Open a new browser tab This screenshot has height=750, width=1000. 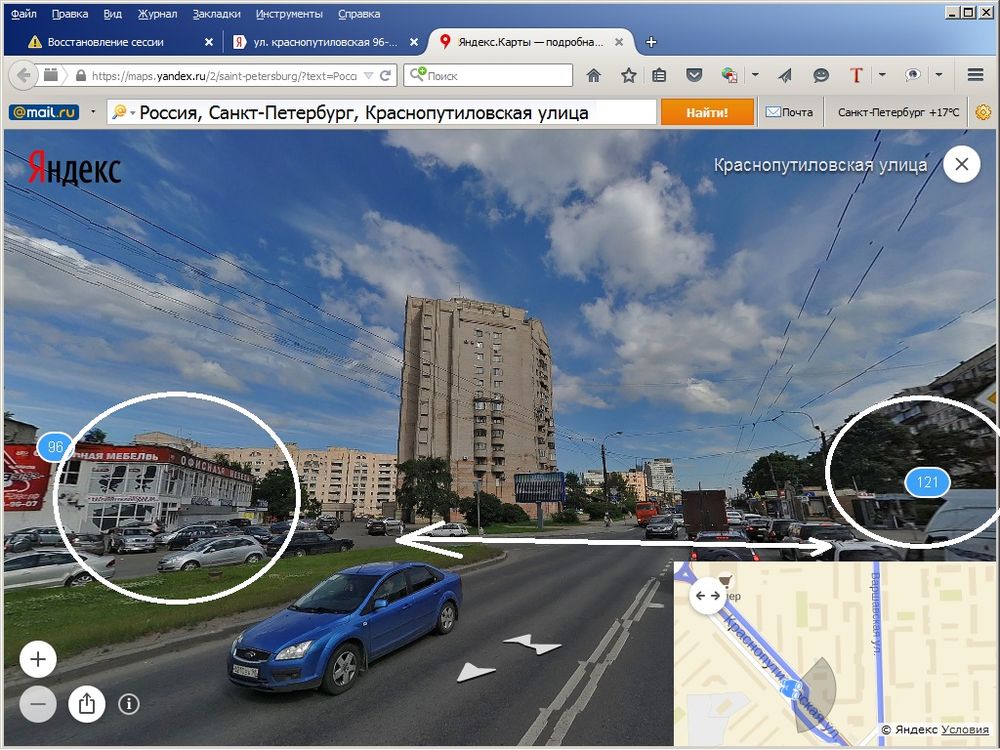point(651,42)
